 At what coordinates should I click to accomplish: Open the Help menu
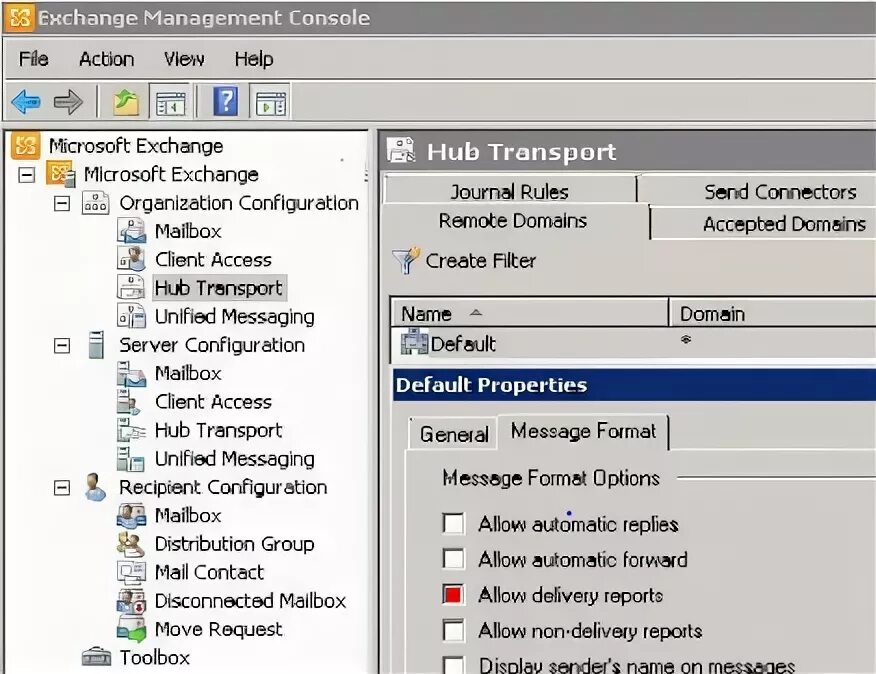coord(254,59)
